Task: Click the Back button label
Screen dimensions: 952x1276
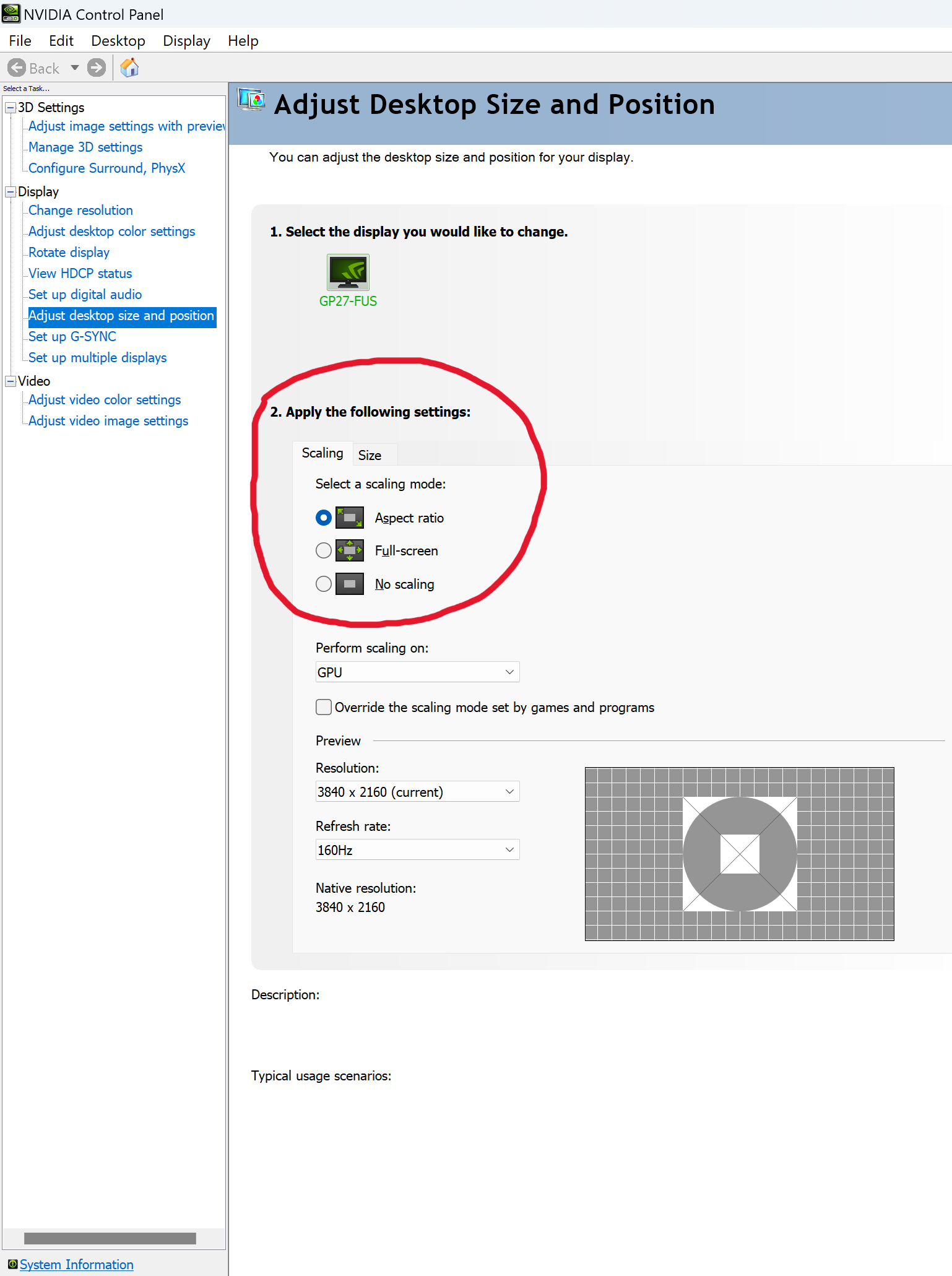Action: 45,68
